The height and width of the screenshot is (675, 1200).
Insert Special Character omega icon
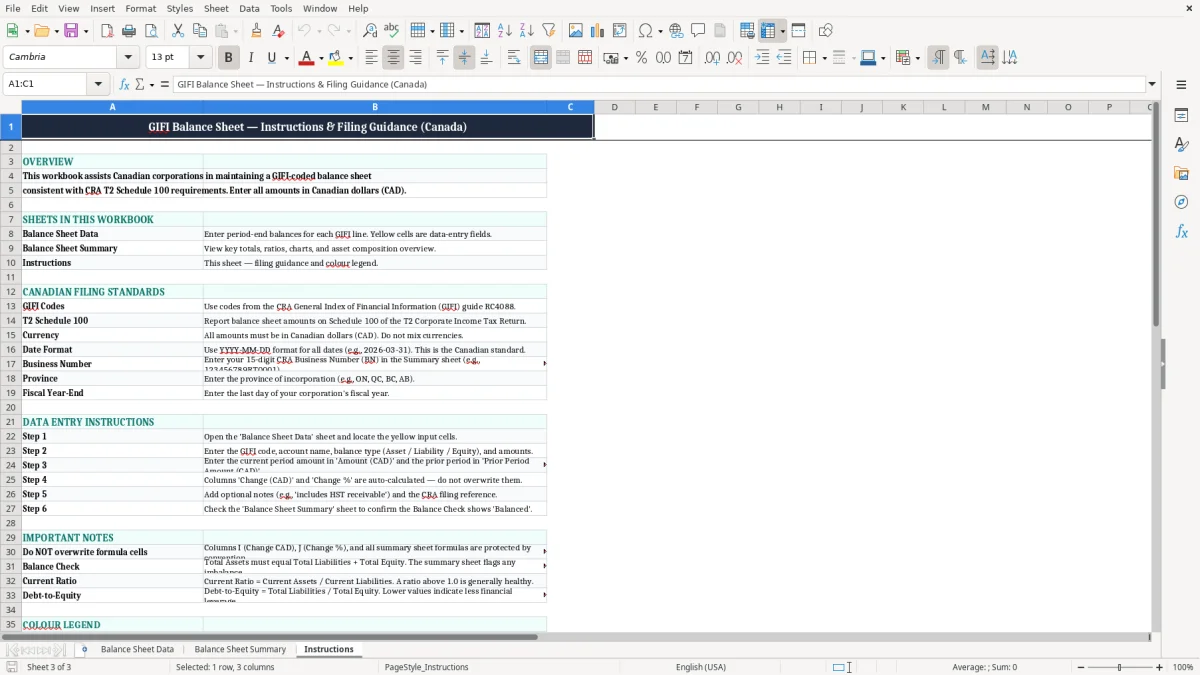pyautogui.click(x=645, y=31)
